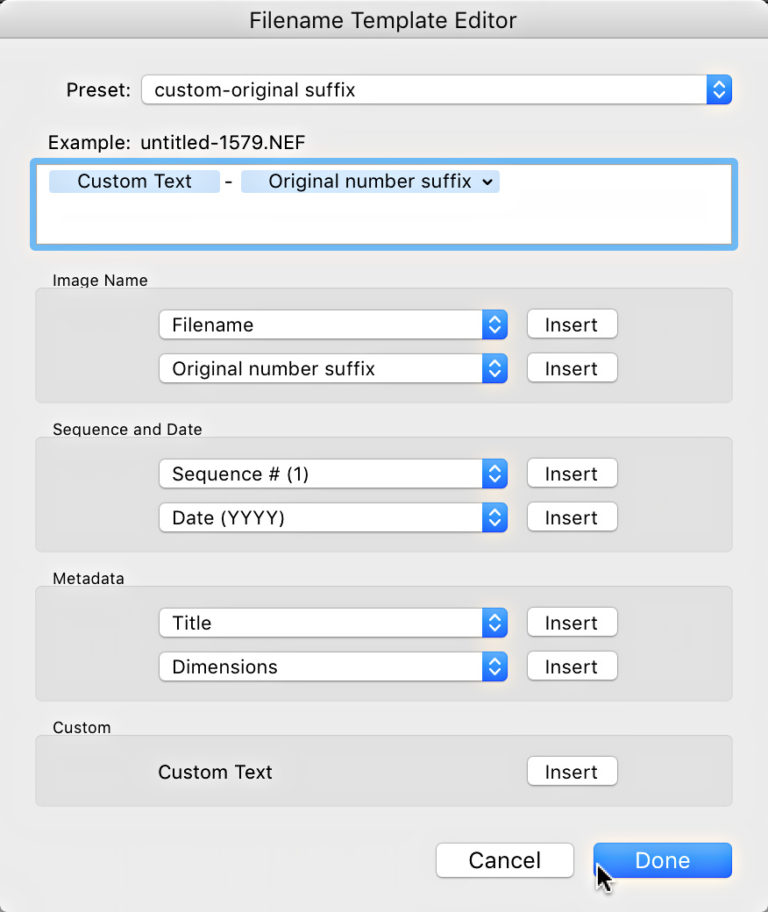Click the Done button
Screen dimensions: 768x912
tap(662, 860)
